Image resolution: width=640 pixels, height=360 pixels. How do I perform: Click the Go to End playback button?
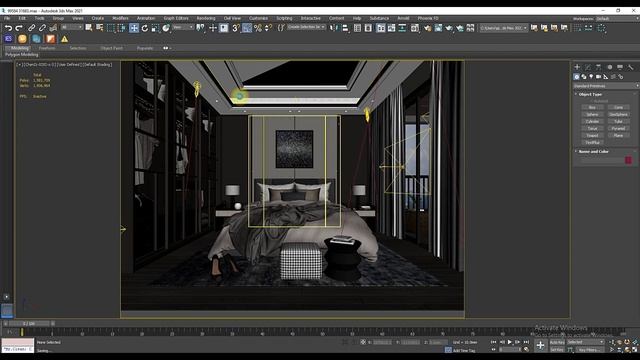tap(526, 342)
